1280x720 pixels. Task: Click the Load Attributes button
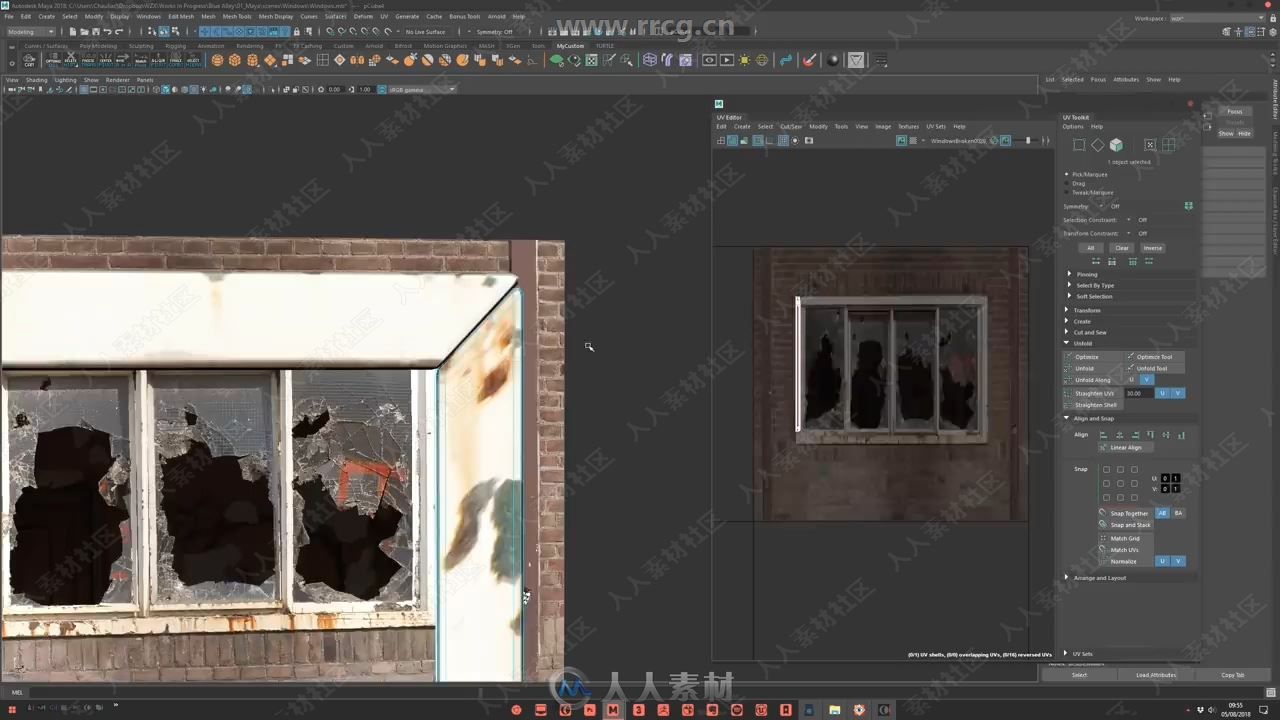(x=1156, y=675)
